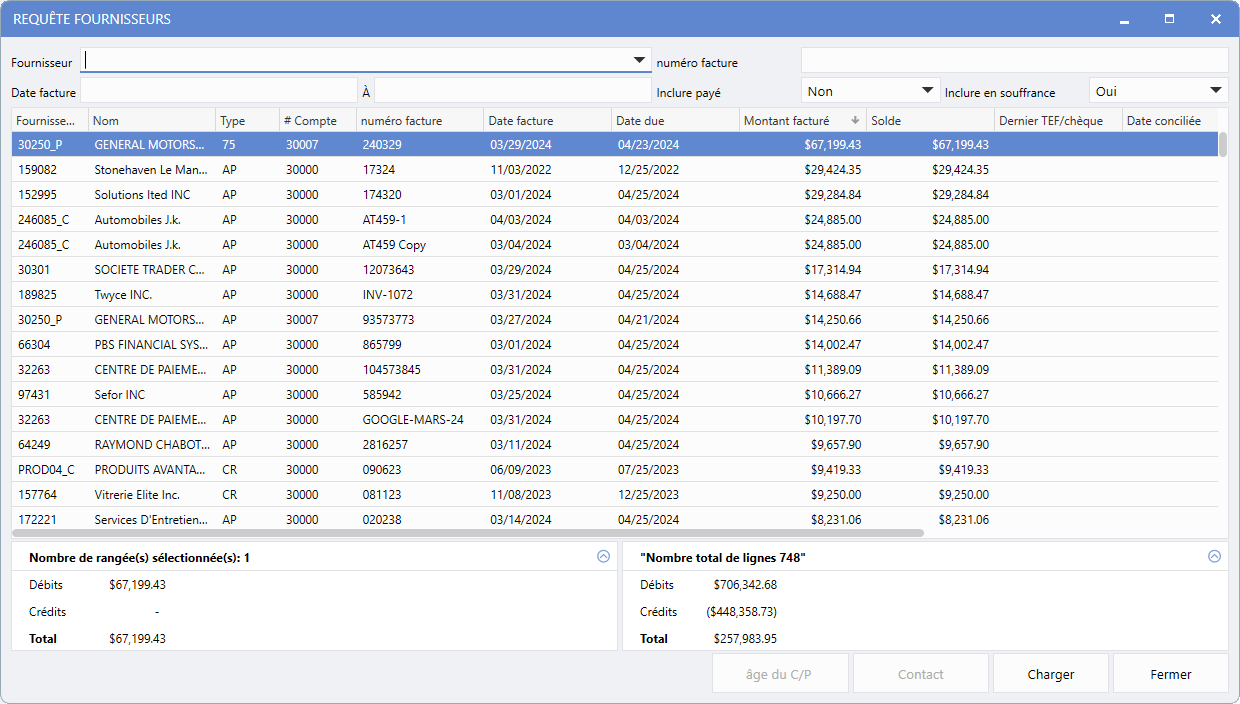
Task: Click invoice date 11/08/2023
Action: 520,495
